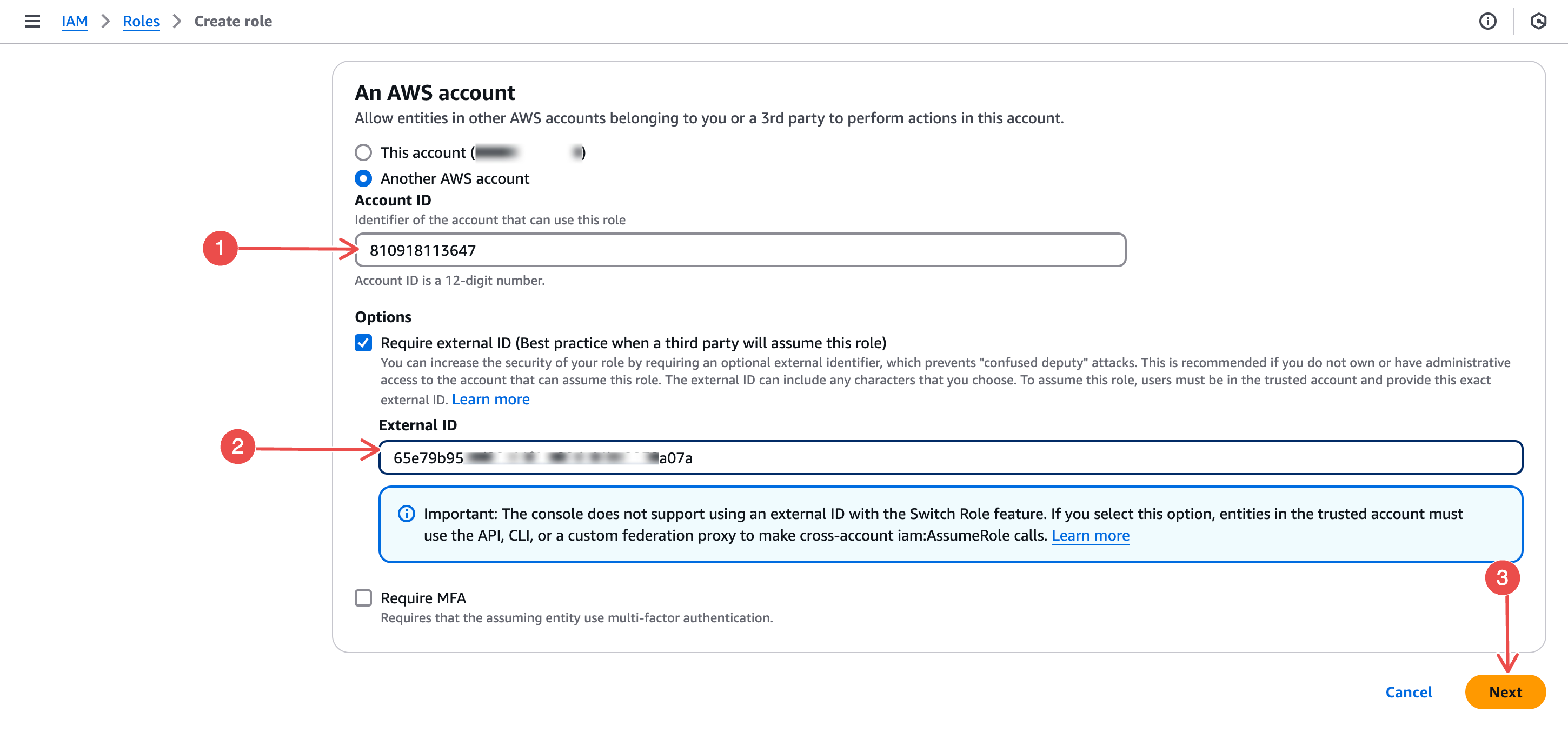Go to the IAM breadcrumb
The image size is (1568, 732).
(x=74, y=21)
